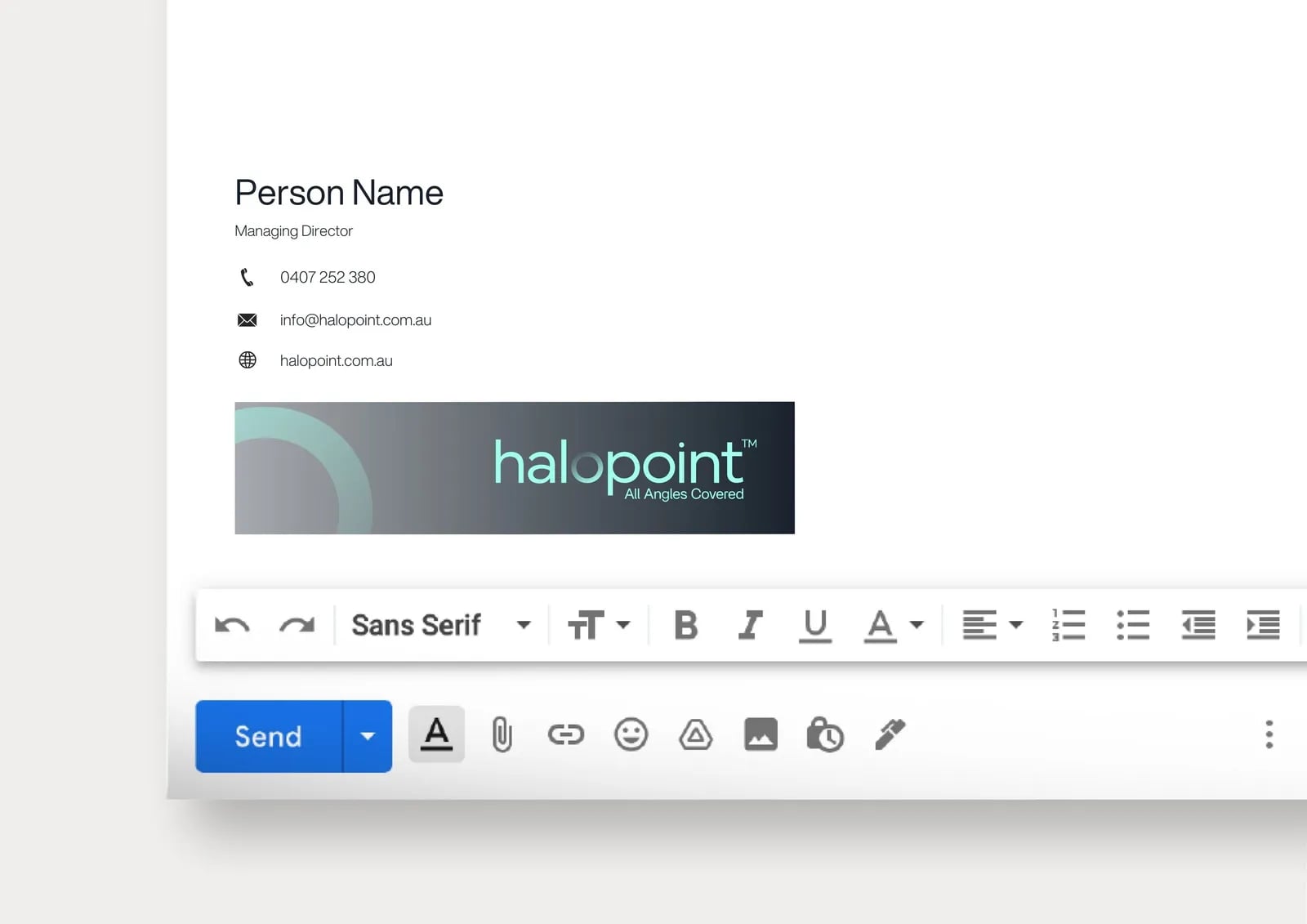The height and width of the screenshot is (924, 1307).
Task: Click the phone handset icon
Action: (247, 277)
